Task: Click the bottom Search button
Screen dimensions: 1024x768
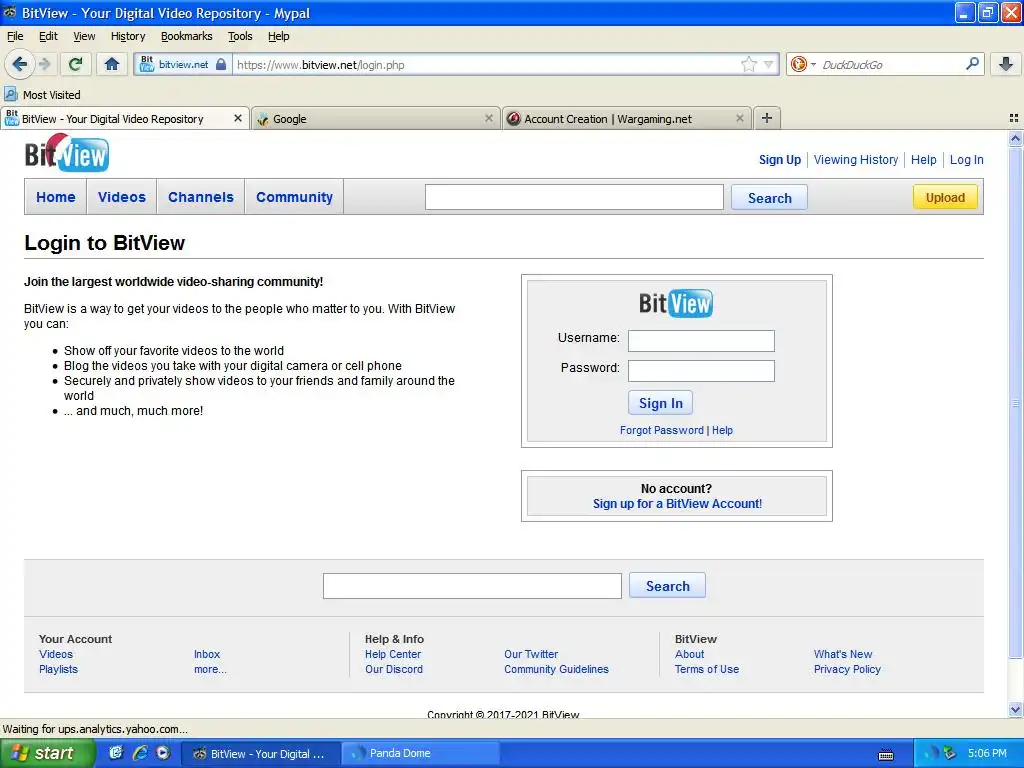Action: point(667,586)
